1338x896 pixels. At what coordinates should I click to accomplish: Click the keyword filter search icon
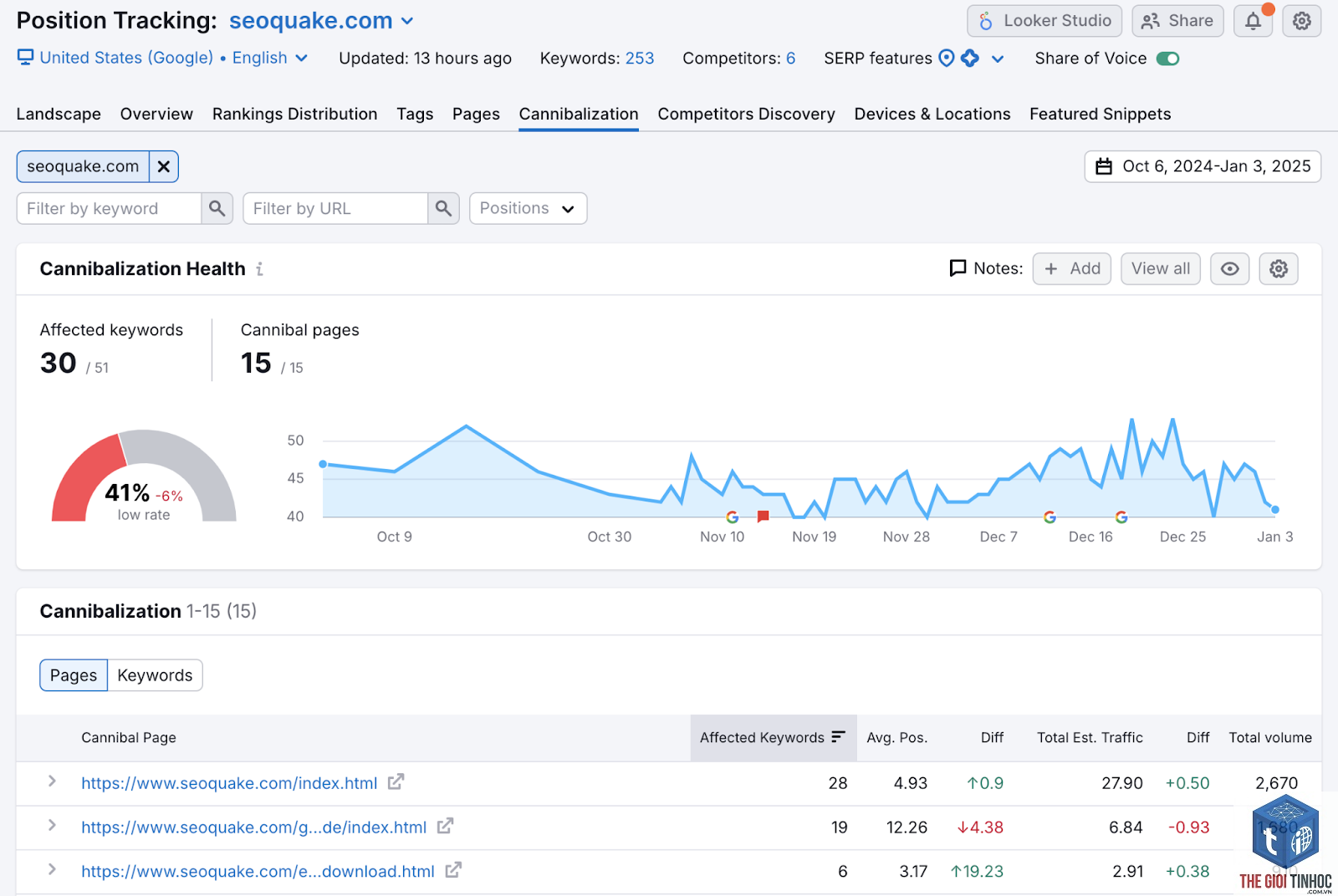(x=217, y=208)
